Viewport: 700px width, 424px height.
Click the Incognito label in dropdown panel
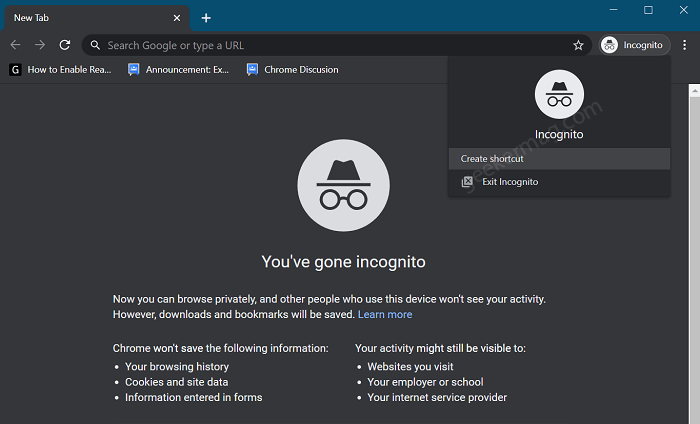[559, 134]
